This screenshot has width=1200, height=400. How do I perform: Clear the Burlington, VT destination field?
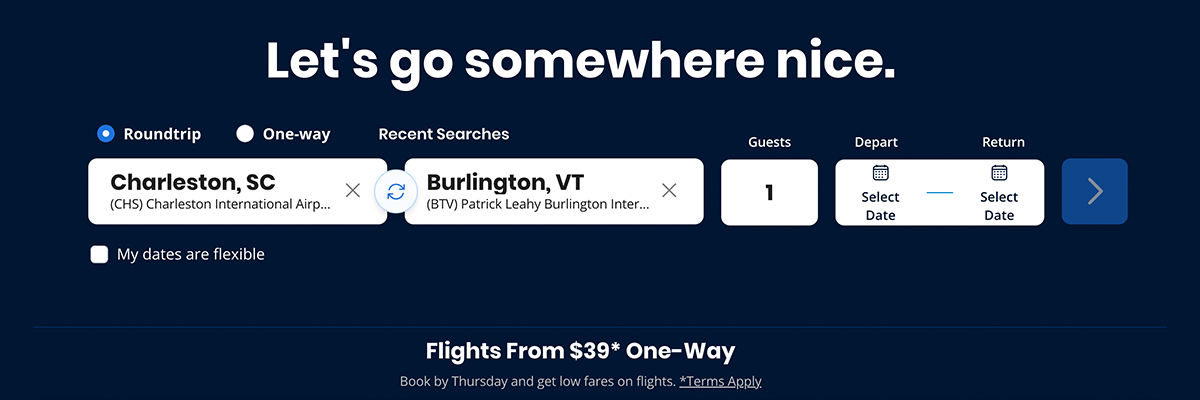tap(669, 191)
